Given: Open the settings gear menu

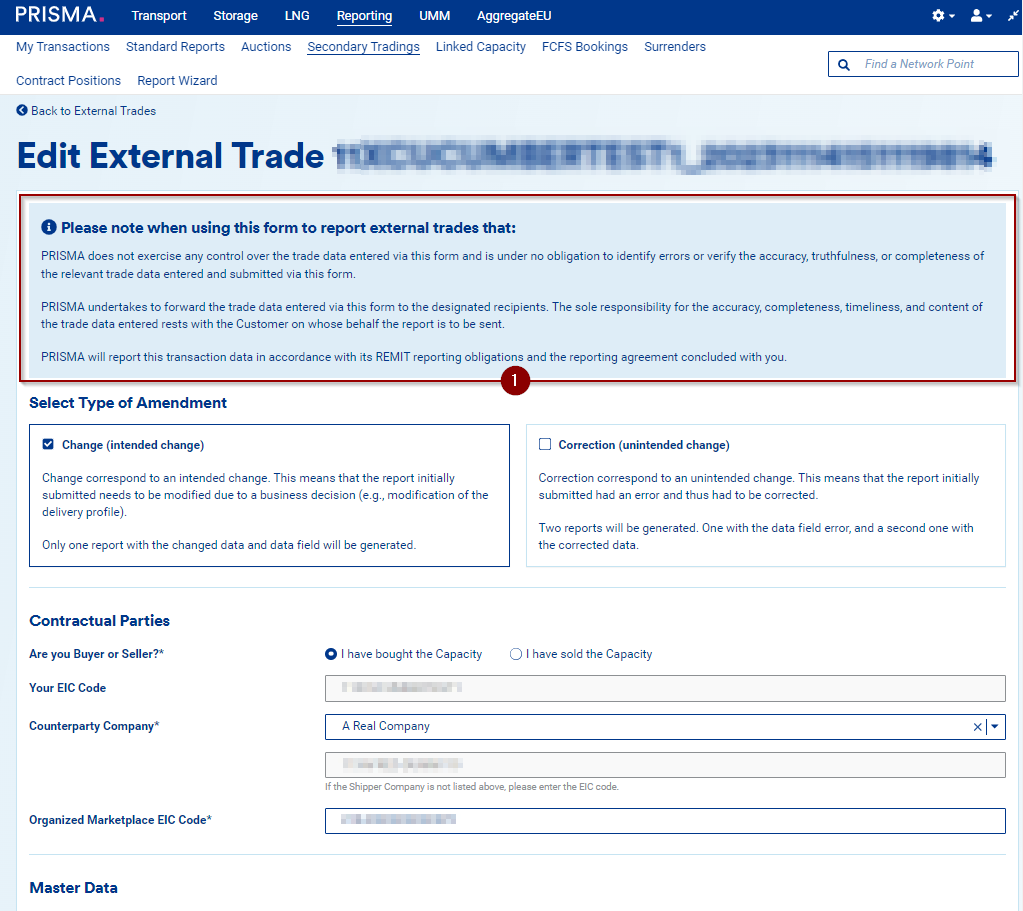Looking at the screenshot, I should (x=938, y=16).
